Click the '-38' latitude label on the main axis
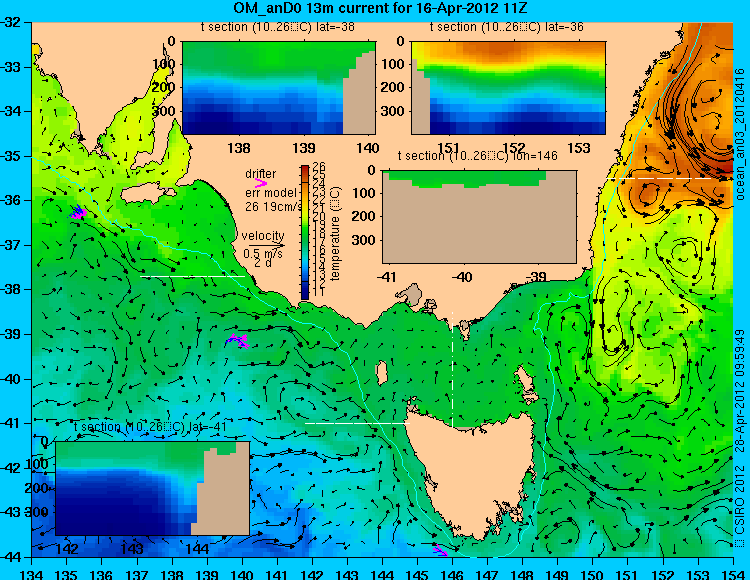 tap(11, 289)
